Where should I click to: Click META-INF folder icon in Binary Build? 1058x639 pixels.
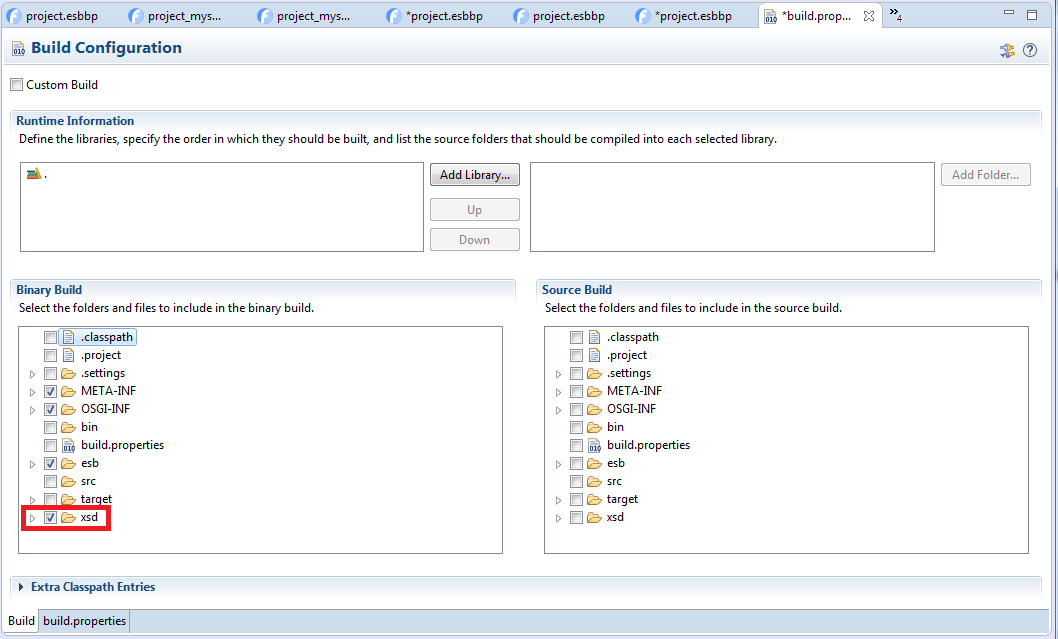pos(69,391)
